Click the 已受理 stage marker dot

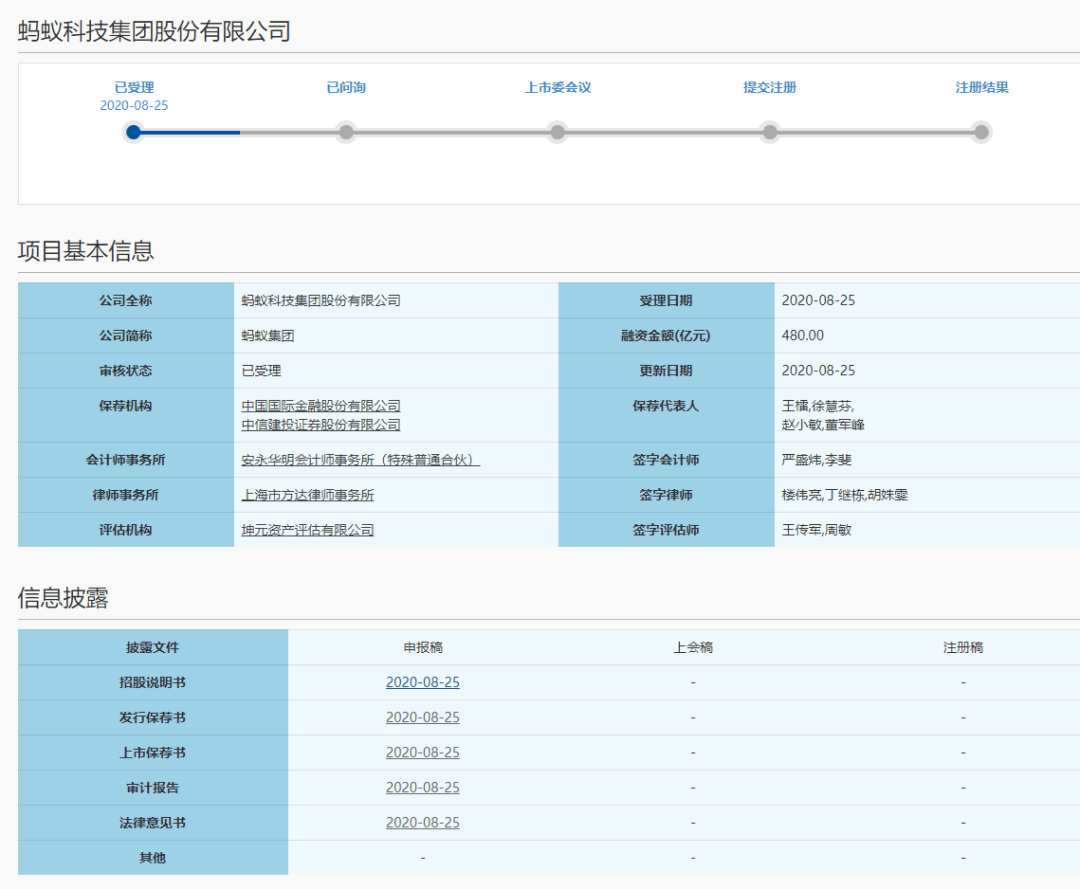click(134, 131)
